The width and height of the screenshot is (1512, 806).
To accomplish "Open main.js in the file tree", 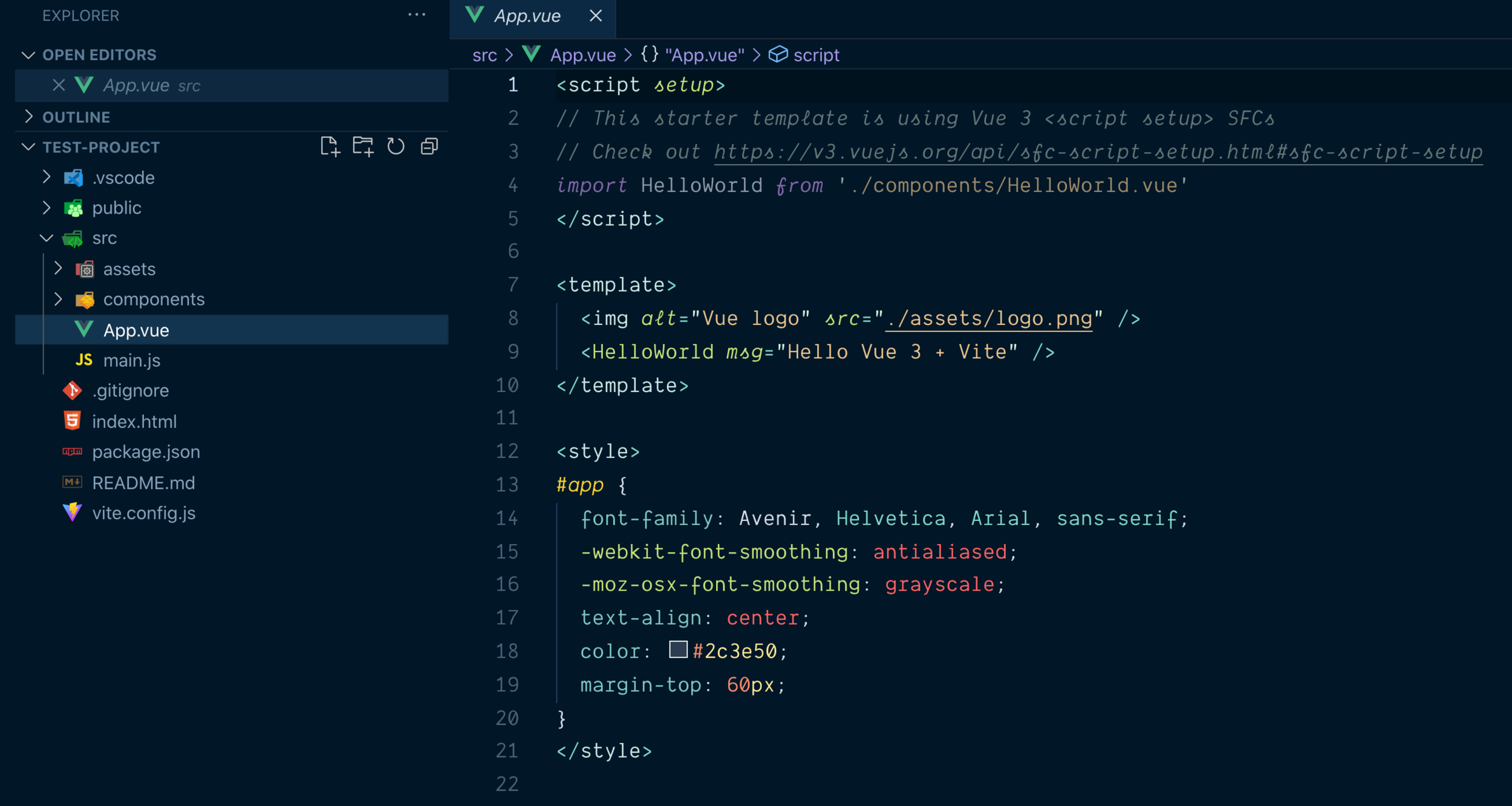I will click(131, 361).
